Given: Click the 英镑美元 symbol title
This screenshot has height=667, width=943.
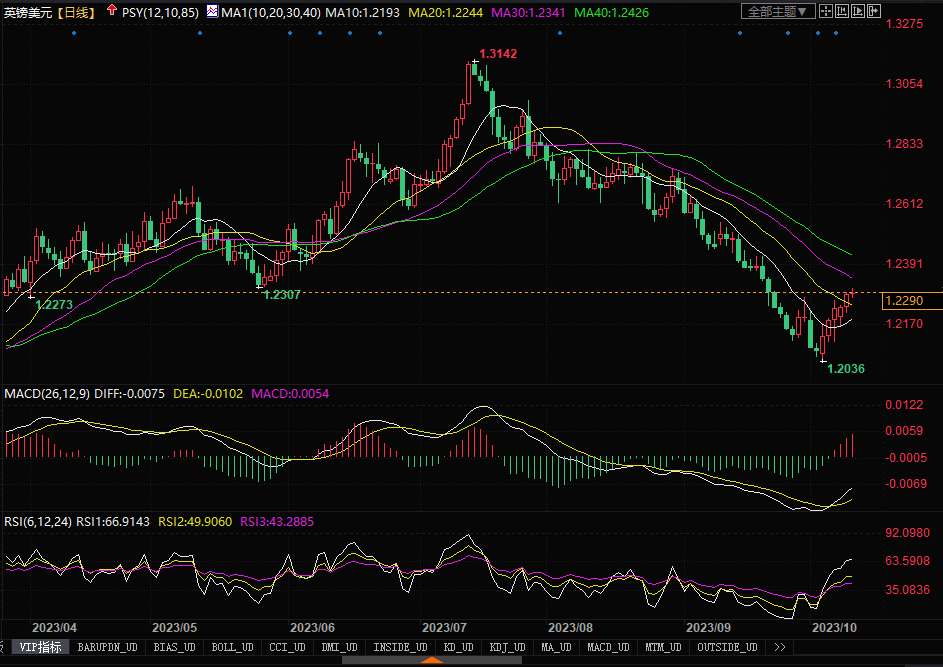Looking at the screenshot, I should [27, 12].
